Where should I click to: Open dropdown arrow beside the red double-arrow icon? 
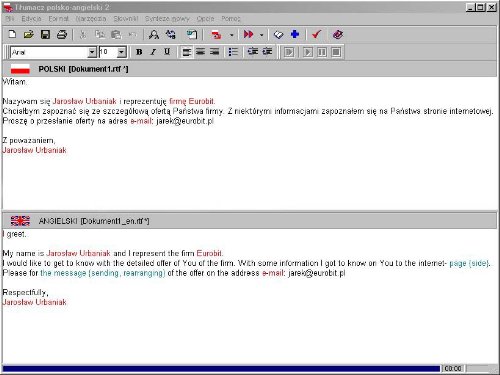pyautogui.click(x=262, y=35)
